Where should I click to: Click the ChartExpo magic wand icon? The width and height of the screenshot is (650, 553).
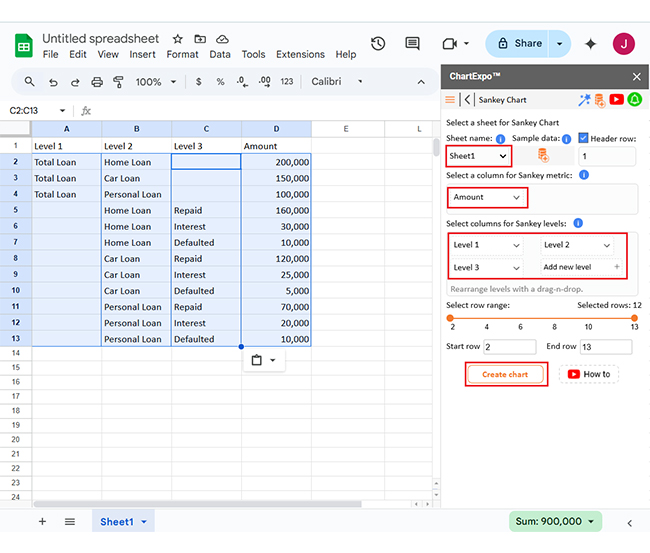pos(585,100)
